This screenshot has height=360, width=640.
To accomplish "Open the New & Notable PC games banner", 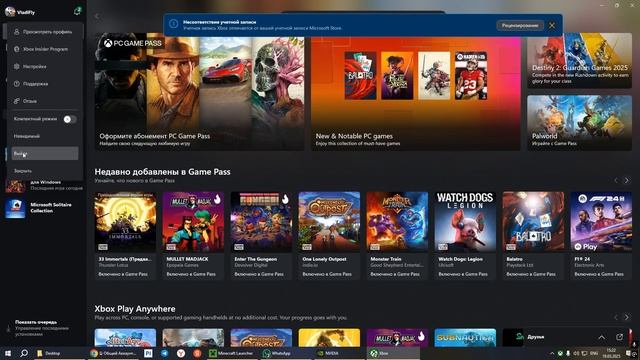I will pyautogui.click(x=416, y=94).
